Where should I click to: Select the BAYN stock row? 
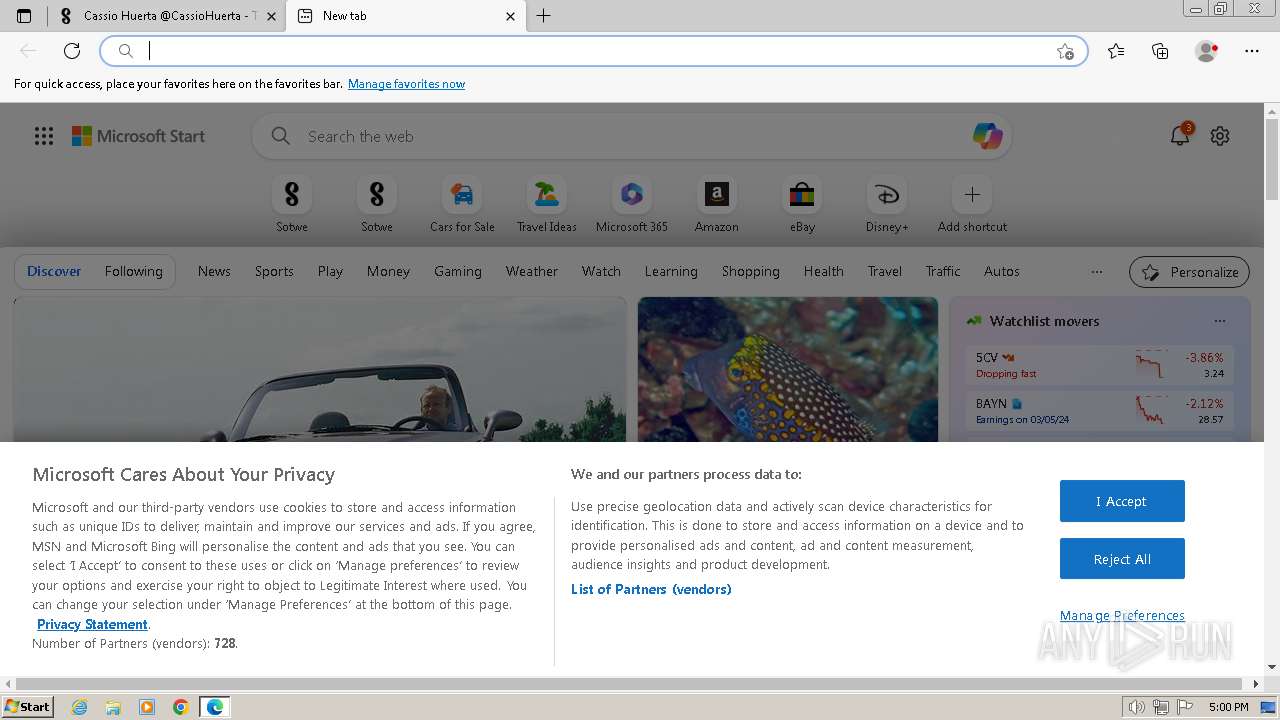(x=1100, y=411)
